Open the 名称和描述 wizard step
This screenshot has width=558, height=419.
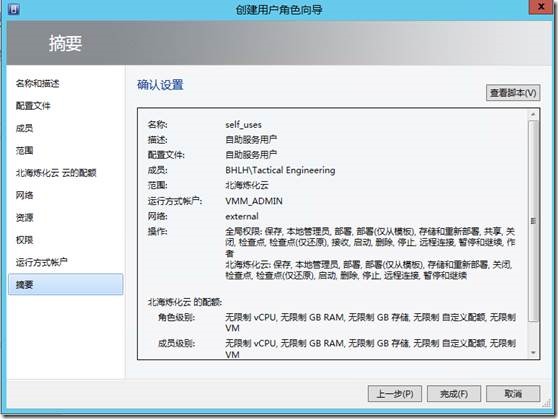coord(37,84)
